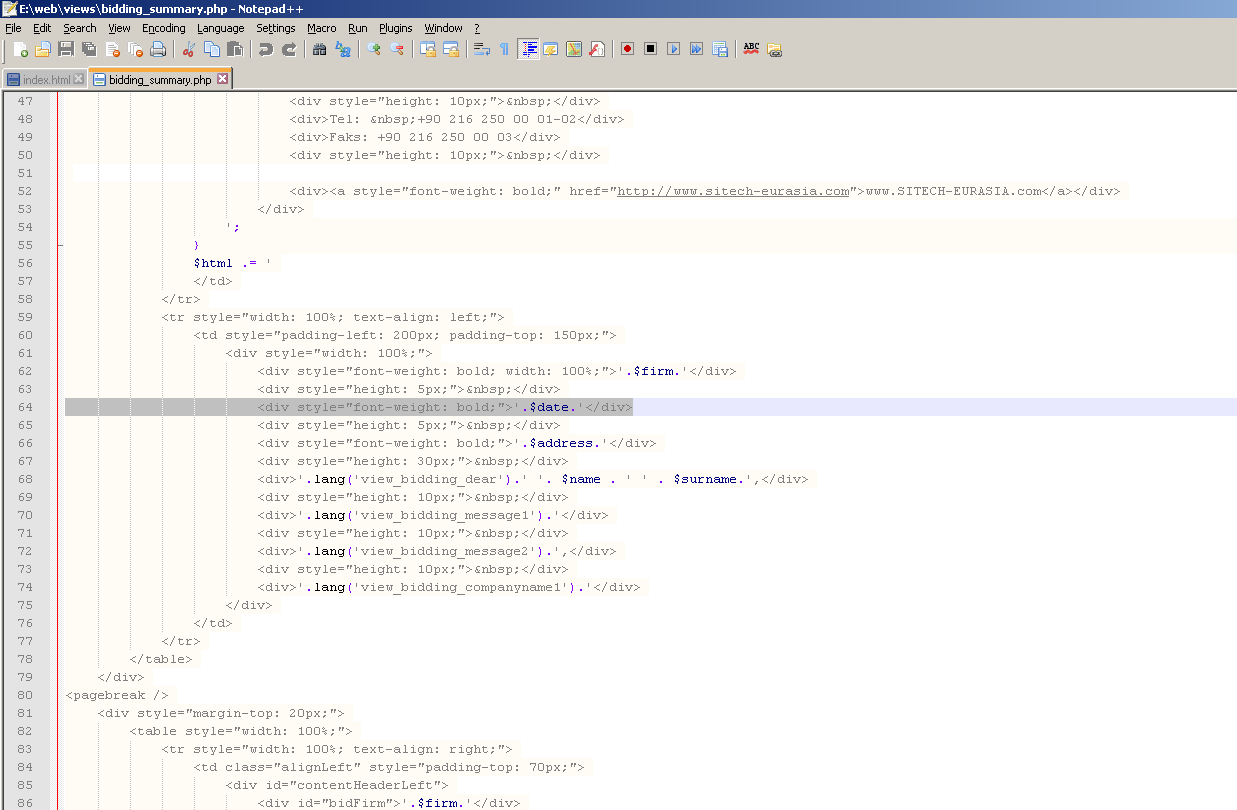Open Find with the binoculars icon

(320, 49)
